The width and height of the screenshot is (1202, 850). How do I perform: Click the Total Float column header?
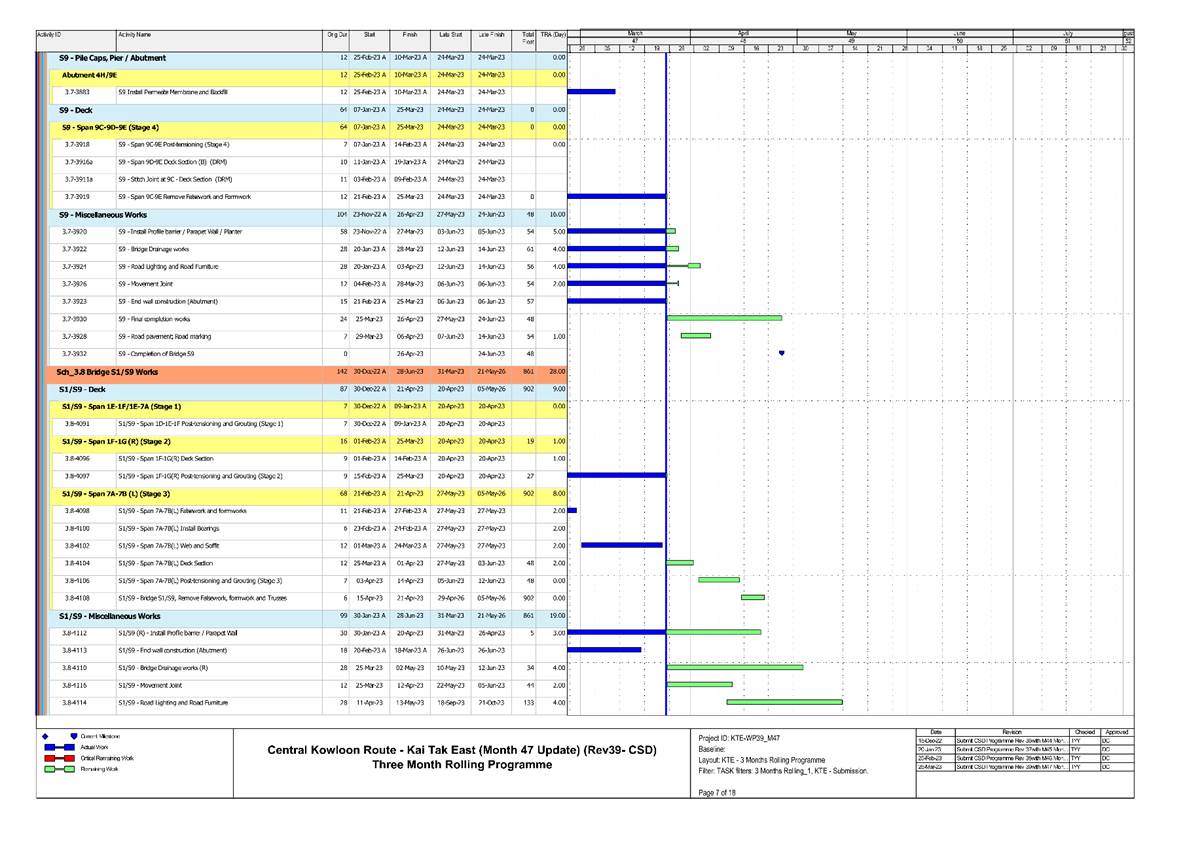coord(527,37)
